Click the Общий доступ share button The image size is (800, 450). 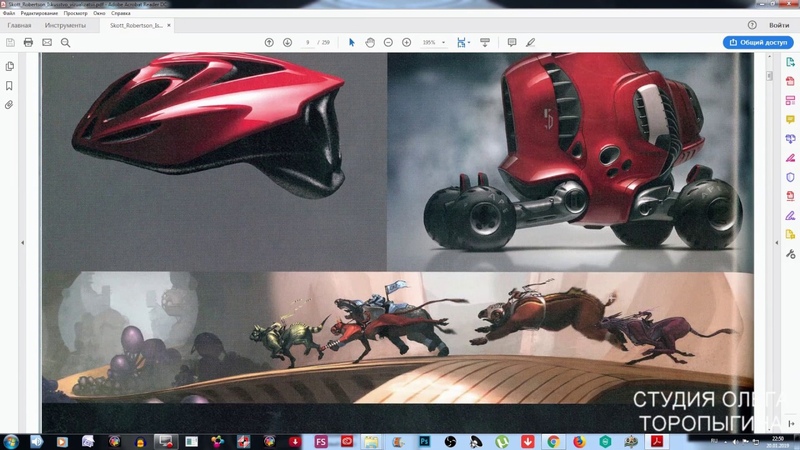pyautogui.click(x=758, y=43)
